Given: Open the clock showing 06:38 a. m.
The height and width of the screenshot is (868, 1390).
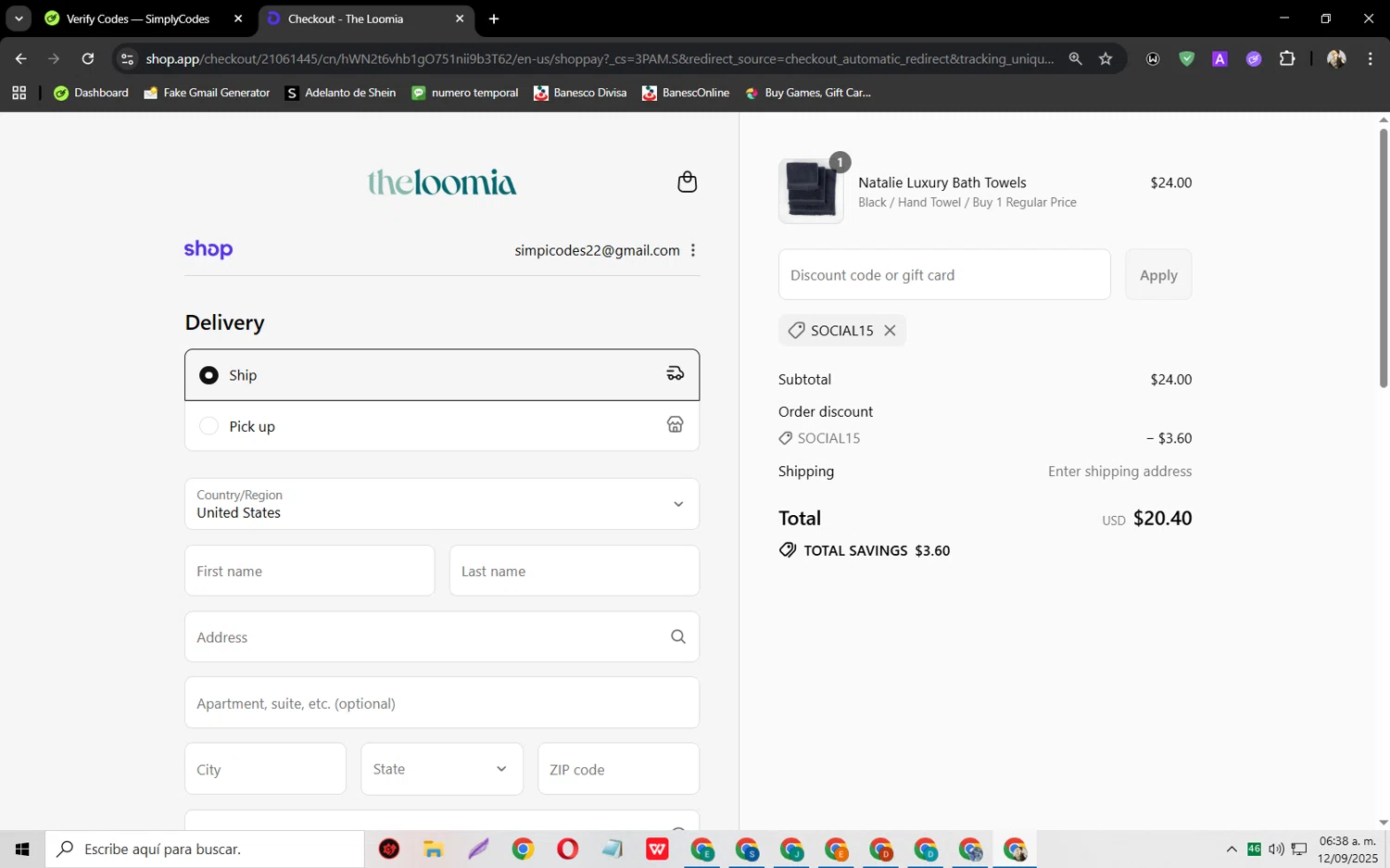Looking at the screenshot, I should point(1348,849).
